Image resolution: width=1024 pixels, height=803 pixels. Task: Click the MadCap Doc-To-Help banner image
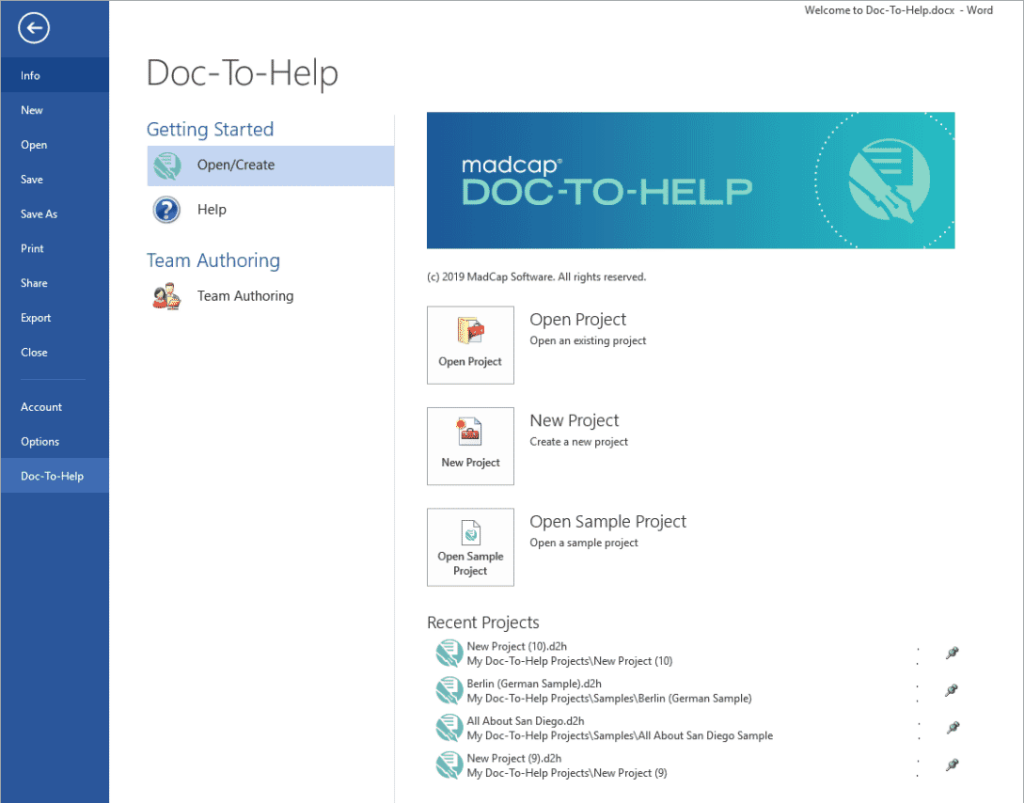(691, 180)
